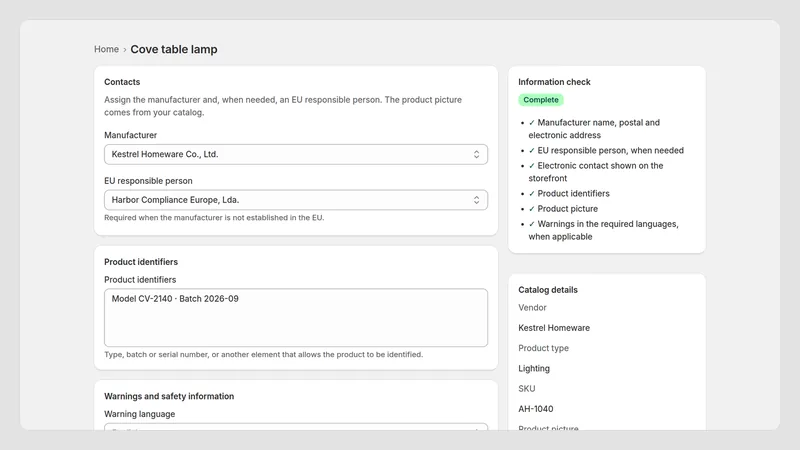Click the Information check heading
This screenshot has height=450, width=800.
coord(554,82)
